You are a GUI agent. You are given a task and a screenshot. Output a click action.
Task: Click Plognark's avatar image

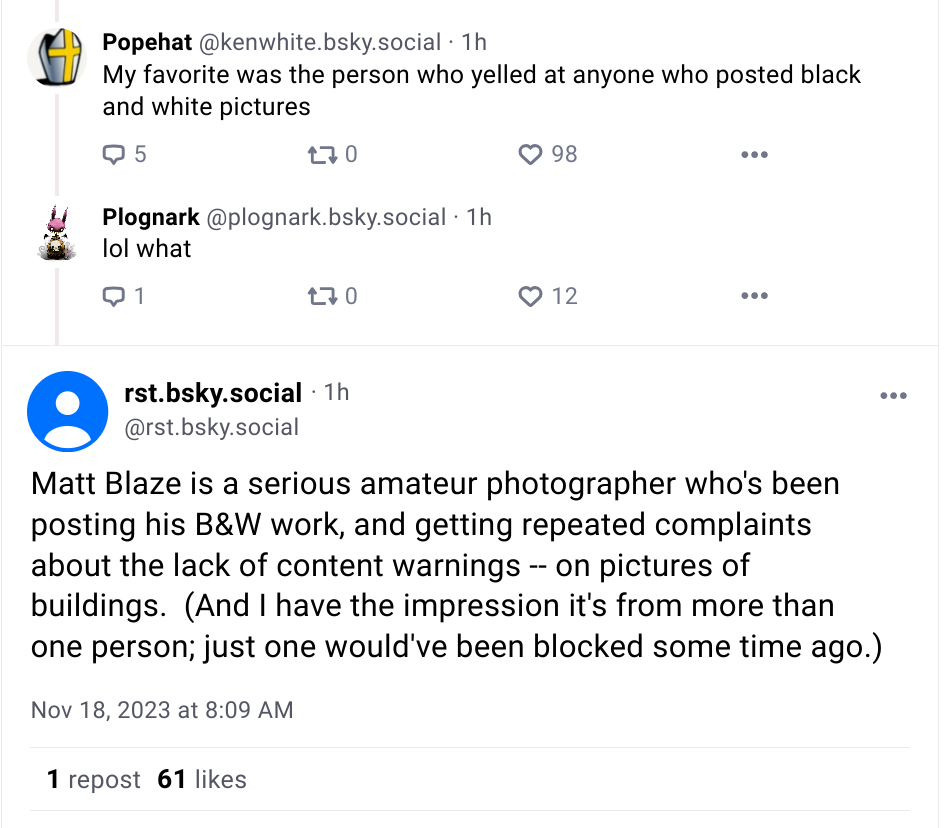pos(57,234)
